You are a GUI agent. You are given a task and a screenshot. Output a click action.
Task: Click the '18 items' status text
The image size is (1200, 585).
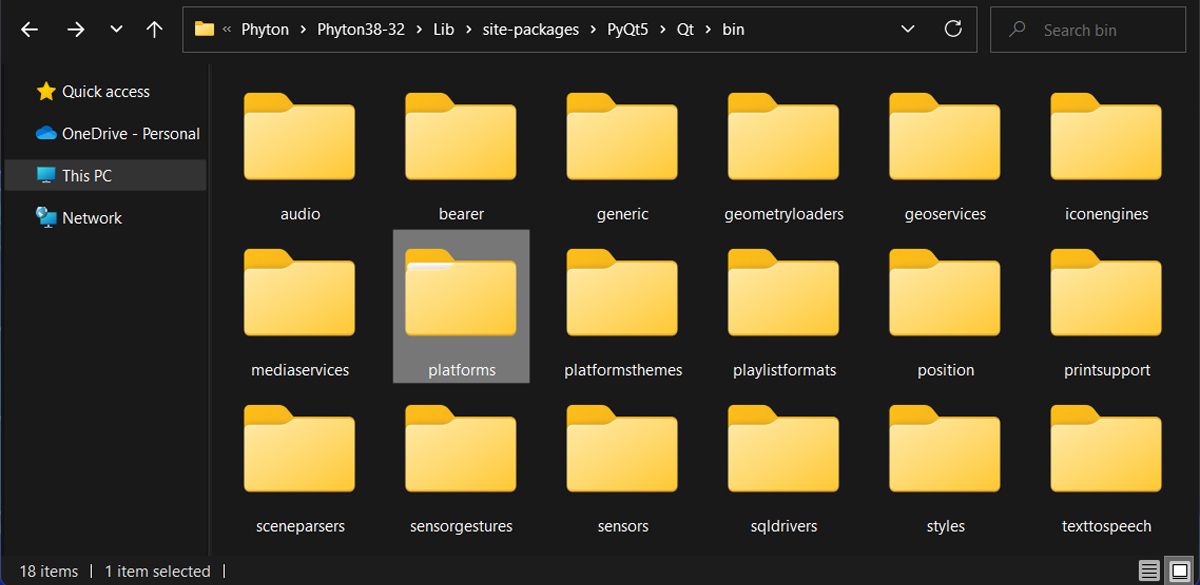click(48, 571)
